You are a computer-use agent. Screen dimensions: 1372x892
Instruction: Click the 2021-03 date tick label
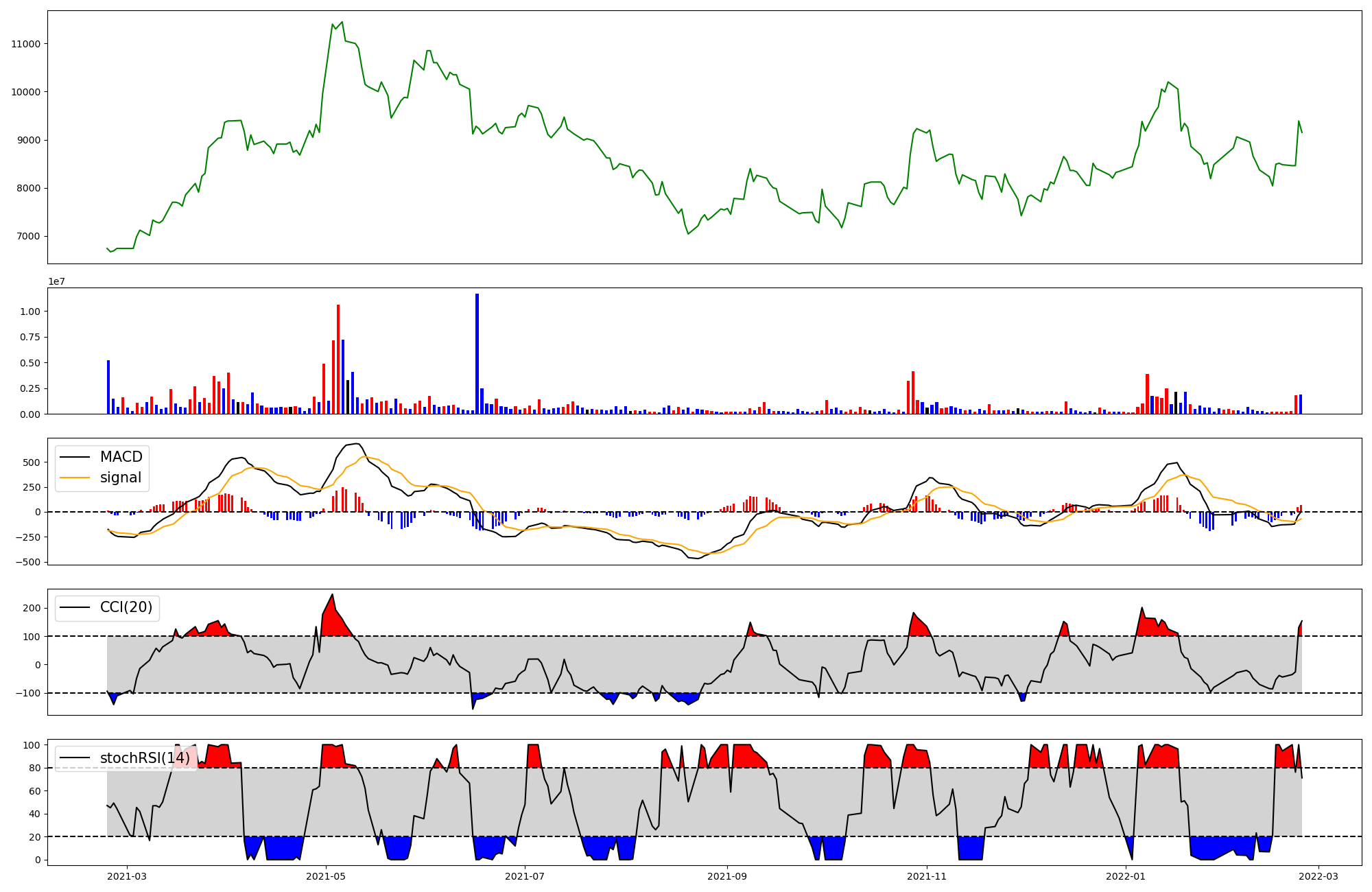[x=127, y=876]
